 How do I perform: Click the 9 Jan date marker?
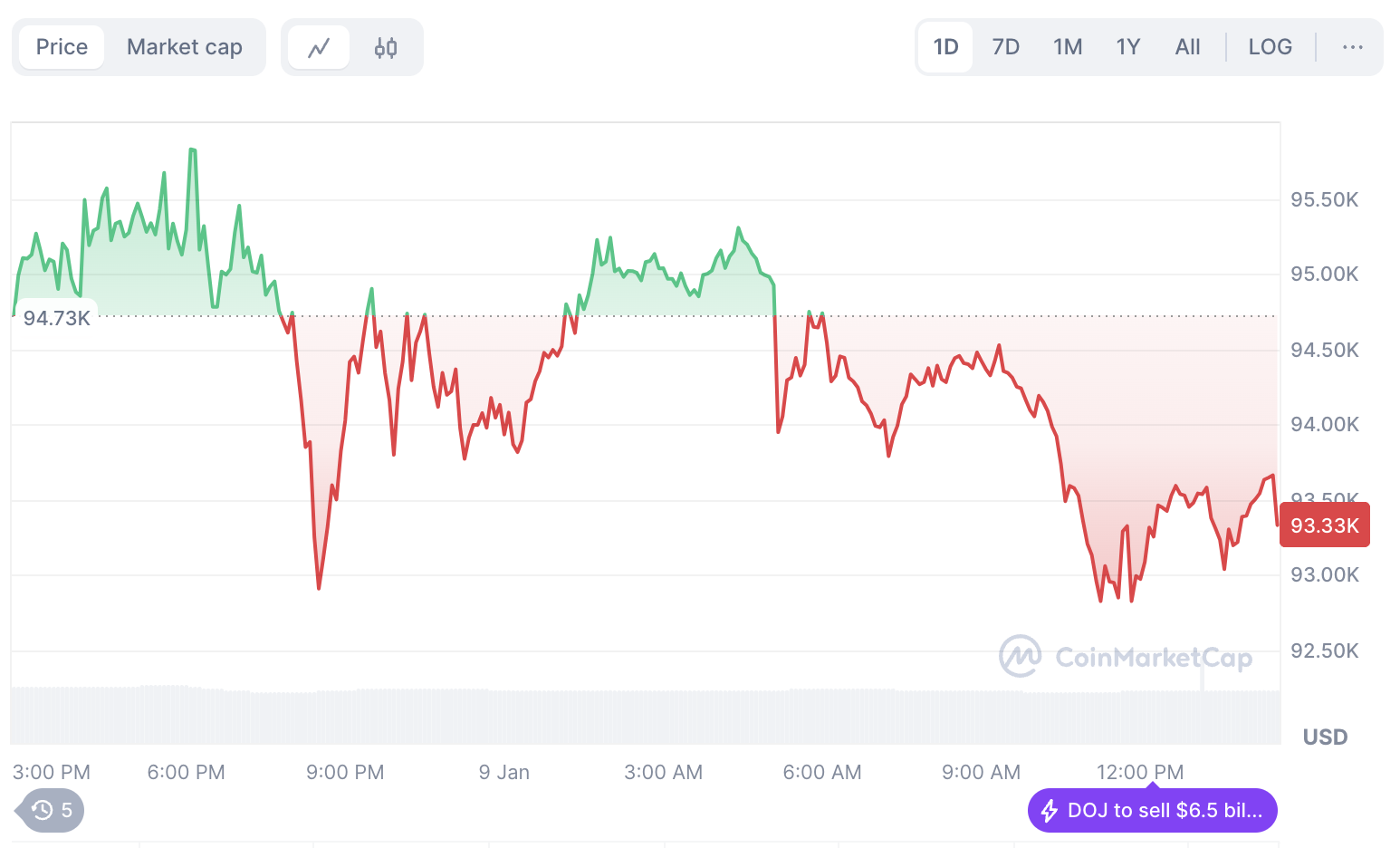(x=504, y=772)
